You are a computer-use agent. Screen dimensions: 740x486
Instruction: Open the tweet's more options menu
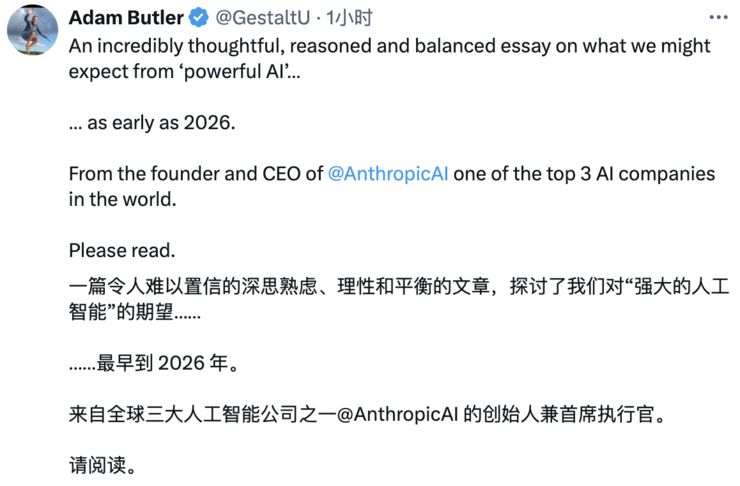coord(718,17)
